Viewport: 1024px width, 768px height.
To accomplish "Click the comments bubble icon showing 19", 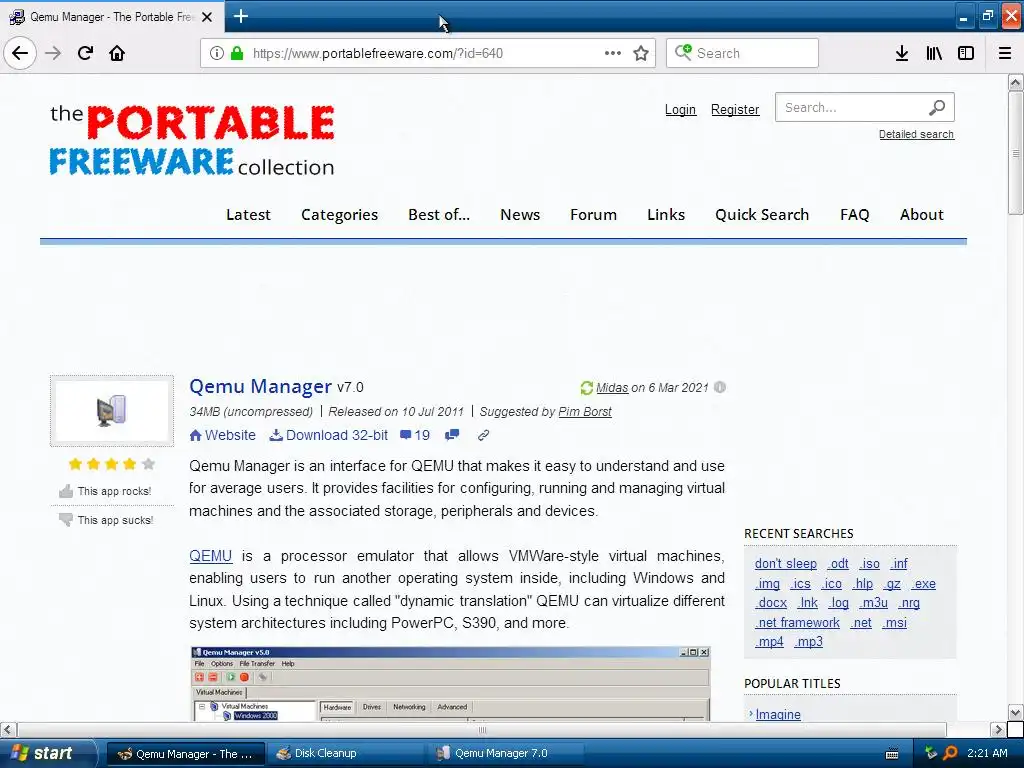I will [415, 435].
